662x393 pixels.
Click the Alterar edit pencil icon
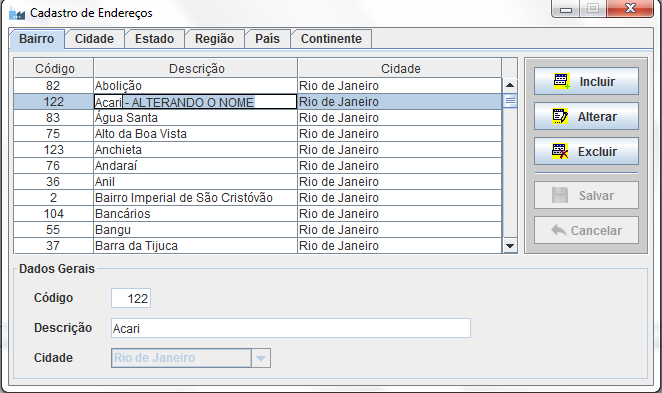coord(560,116)
